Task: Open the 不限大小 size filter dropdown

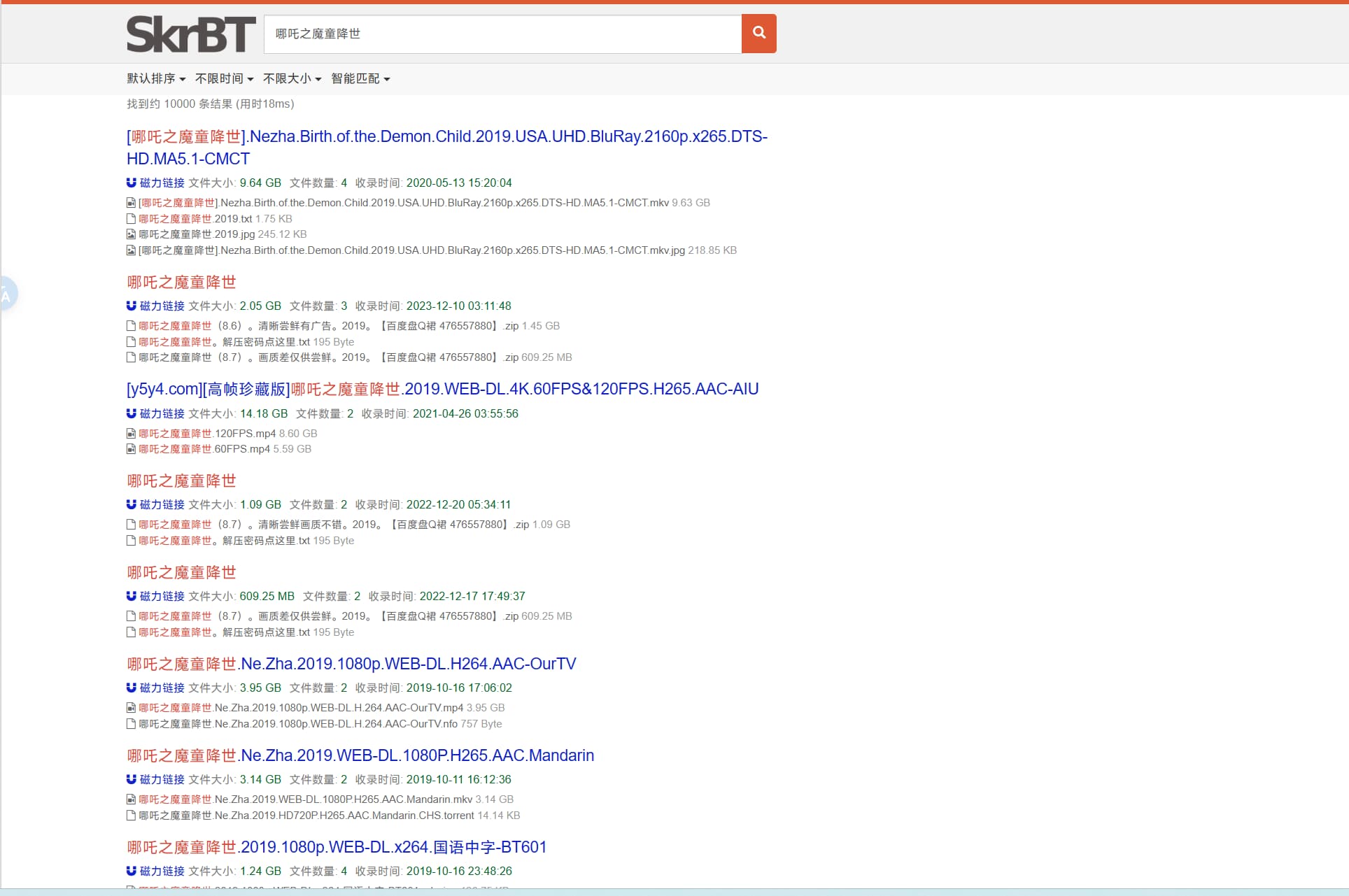Action: 292,78
